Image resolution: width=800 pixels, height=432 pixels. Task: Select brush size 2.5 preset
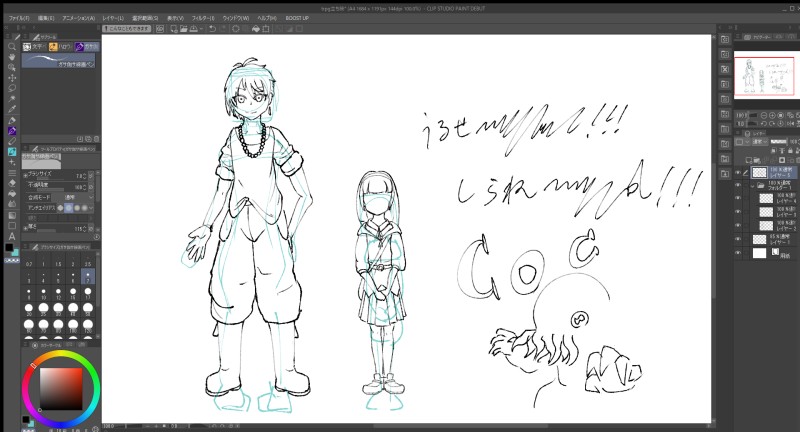point(88,262)
